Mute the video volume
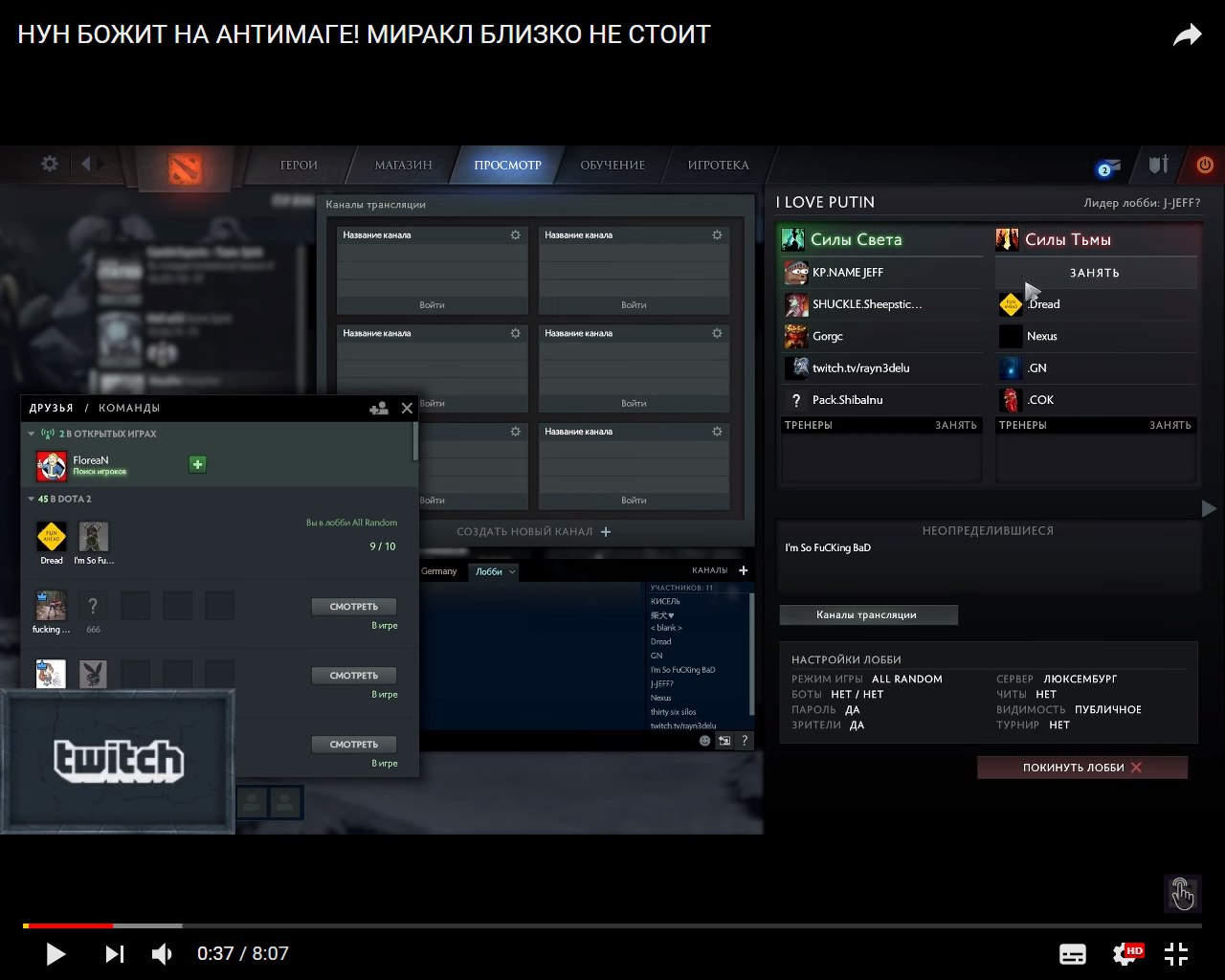Image resolution: width=1225 pixels, height=980 pixels. pyautogui.click(x=163, y=953)
